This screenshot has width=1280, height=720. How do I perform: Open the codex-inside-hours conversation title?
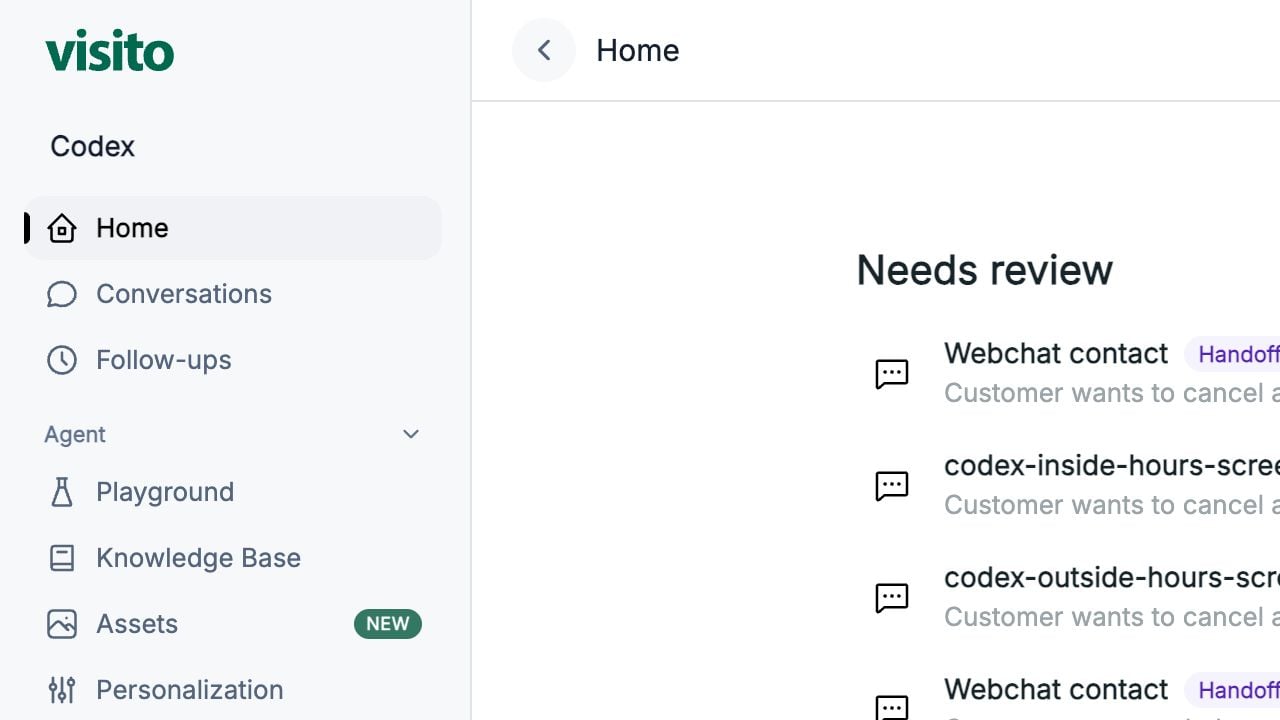coord(1112,466)
